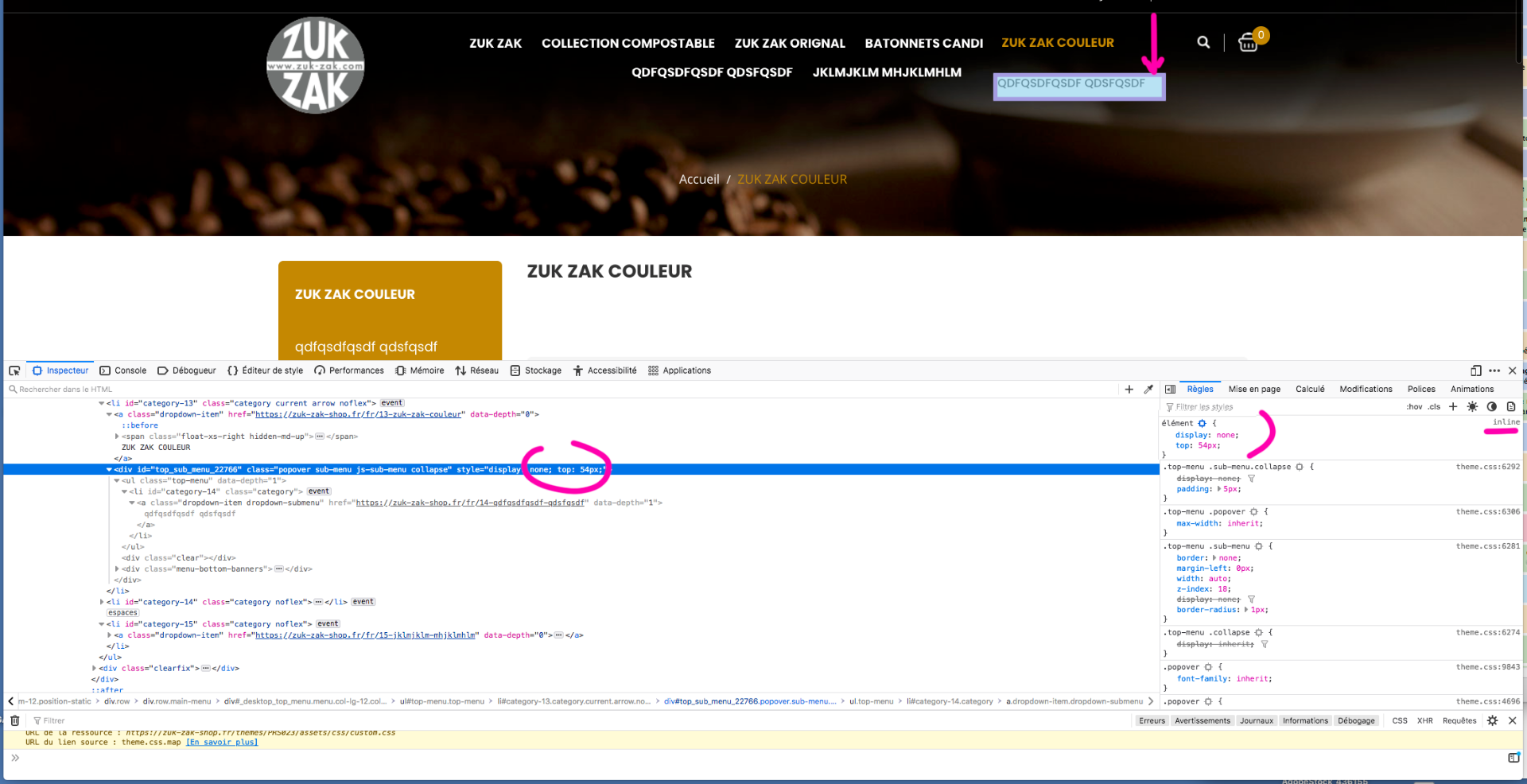Click the div#_desktop_top_menu breadcrumb
The width and height of the screenshot is (1527, 784).
pos(305,701)
